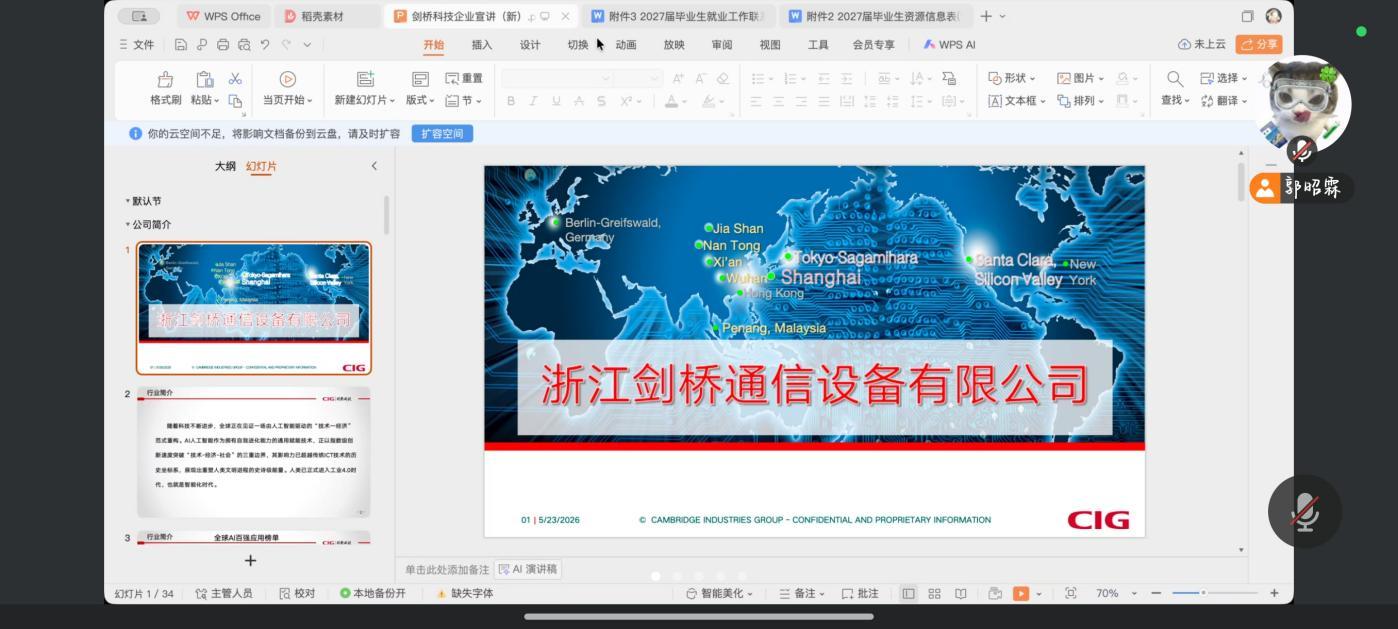1398x629 pixels.
Task: Click the orange Share (分享) button
Action: [x=1259, y=45]
